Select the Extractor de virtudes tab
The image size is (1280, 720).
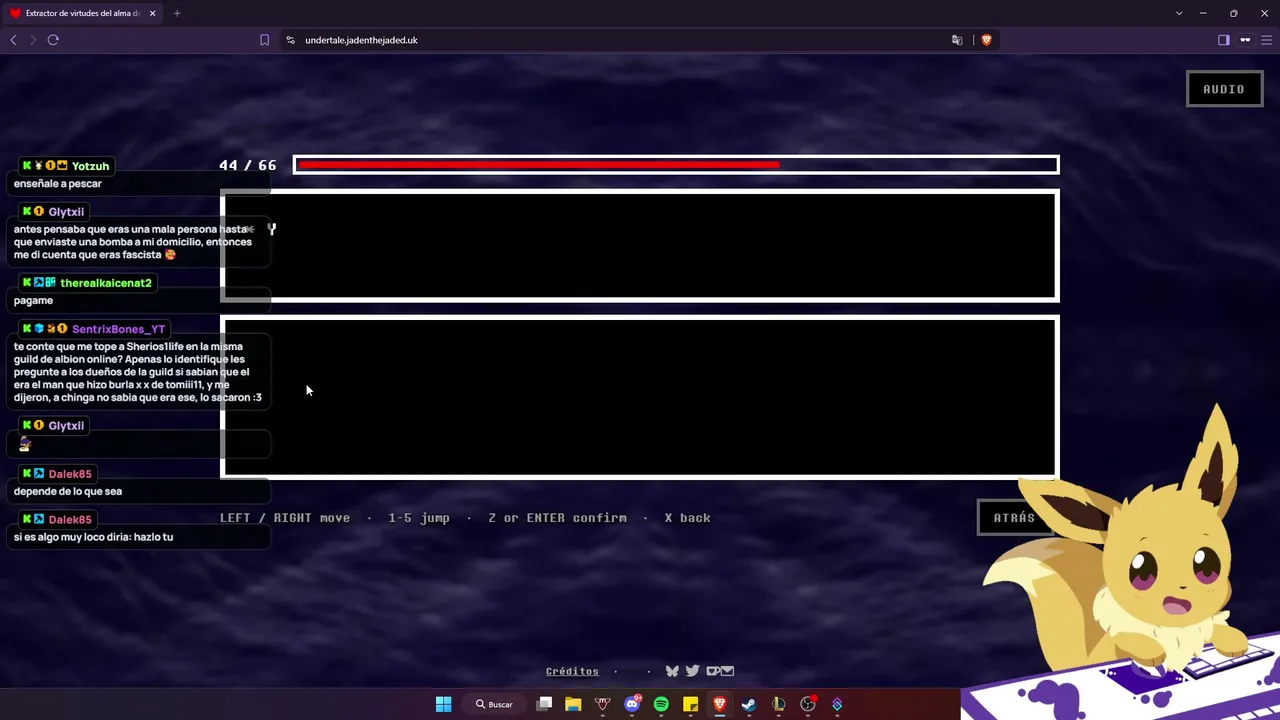pos(82,13)
